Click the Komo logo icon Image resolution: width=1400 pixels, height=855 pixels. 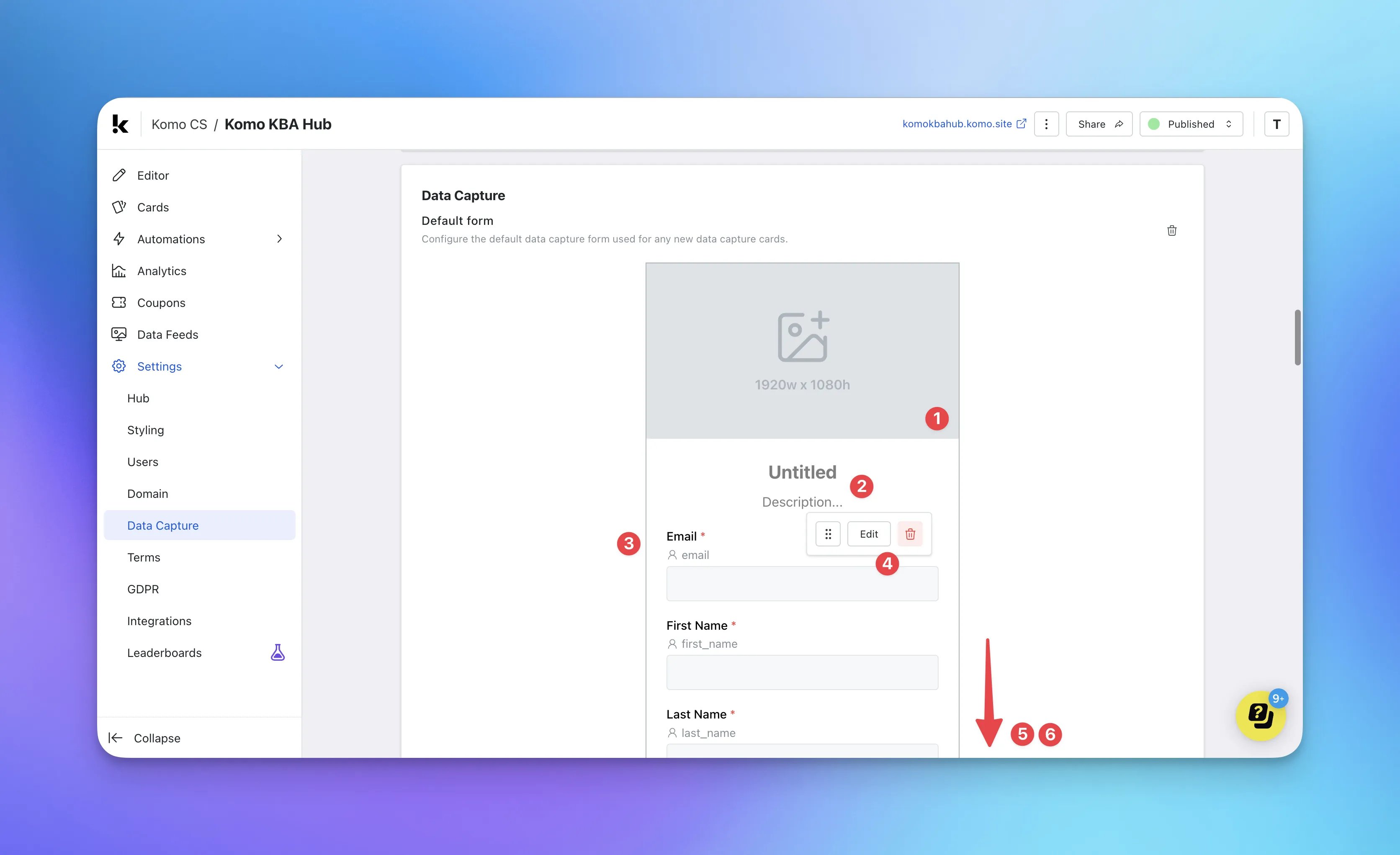pos(120,124)
